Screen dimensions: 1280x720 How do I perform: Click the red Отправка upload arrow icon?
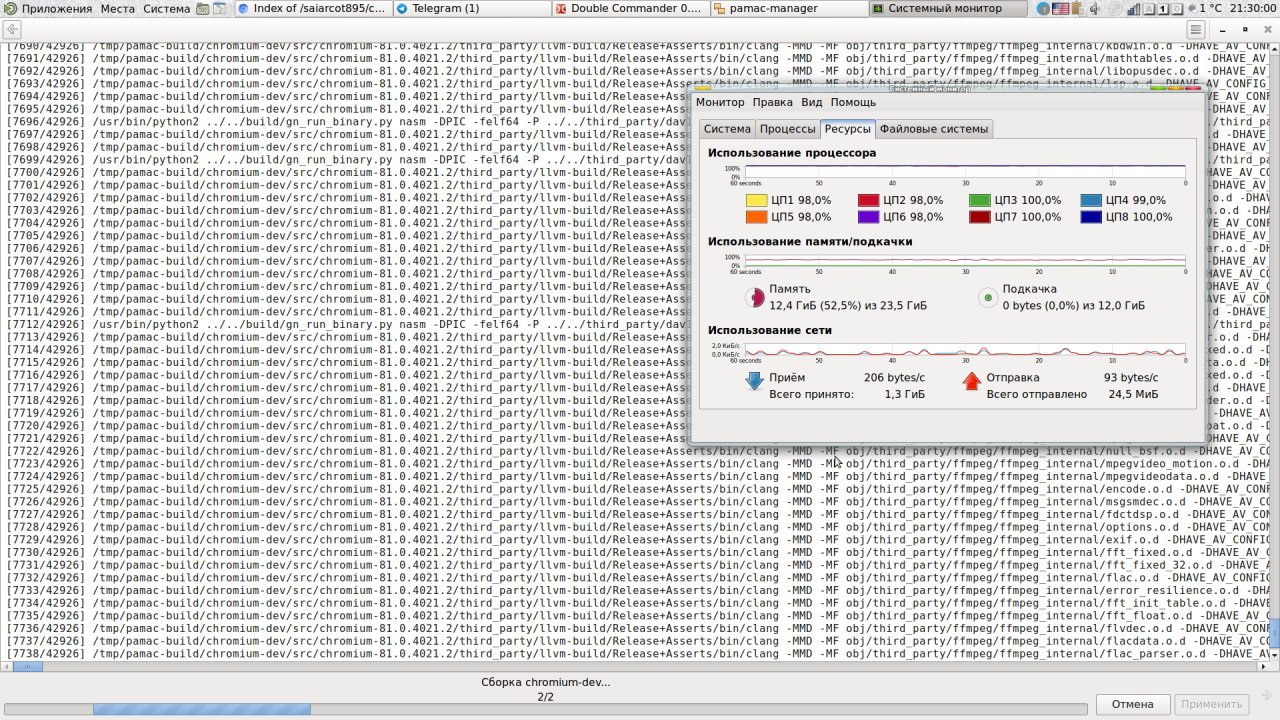point(971,380)
